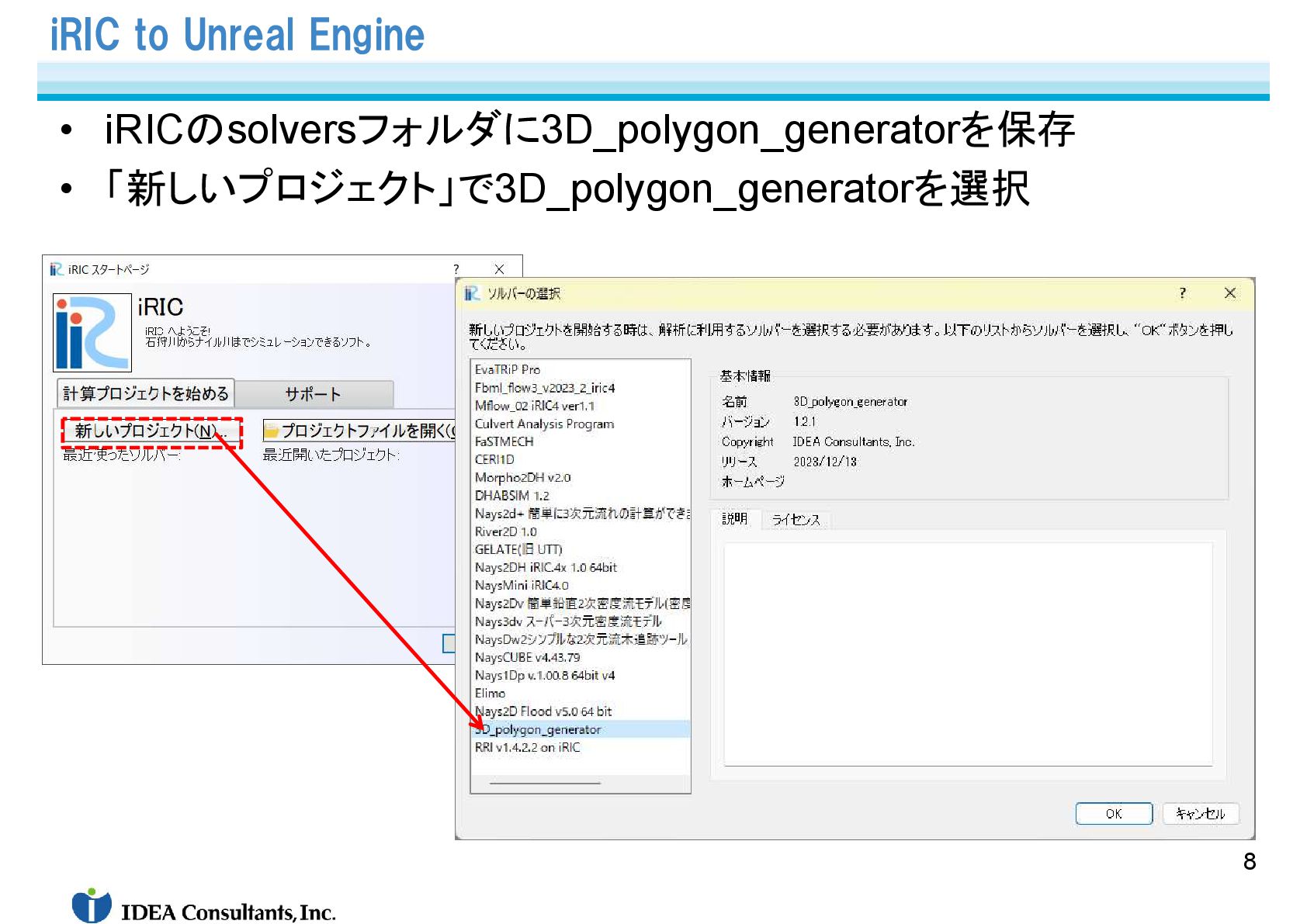
Task: Select Nays2D Flood v5.0 64 bit solver
Action: point(581,711)
